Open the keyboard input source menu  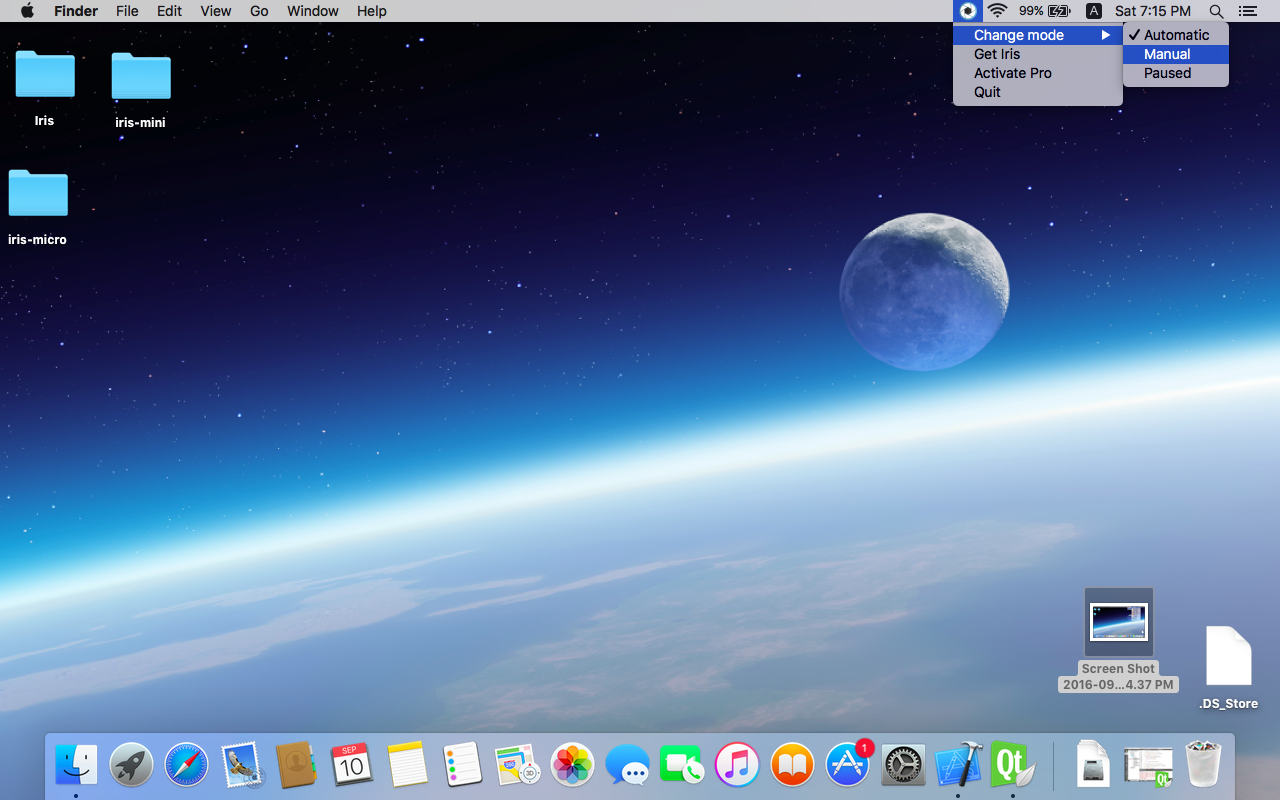tap(1094, 11)
